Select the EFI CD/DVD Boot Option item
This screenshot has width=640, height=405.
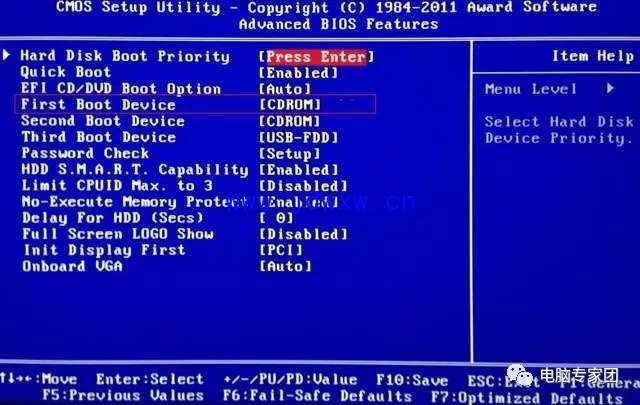[121, 89]
